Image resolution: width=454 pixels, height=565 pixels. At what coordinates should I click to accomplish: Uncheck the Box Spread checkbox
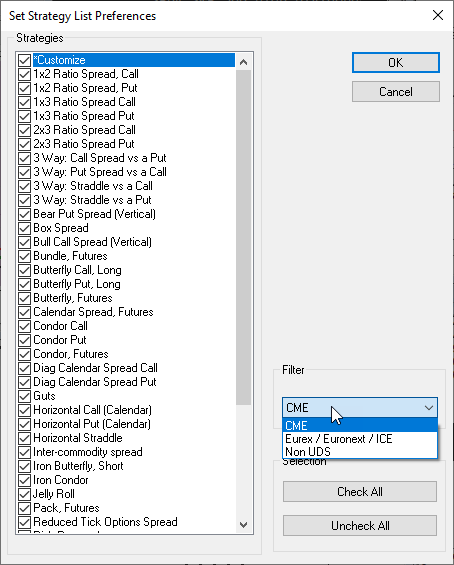[24, 228]
